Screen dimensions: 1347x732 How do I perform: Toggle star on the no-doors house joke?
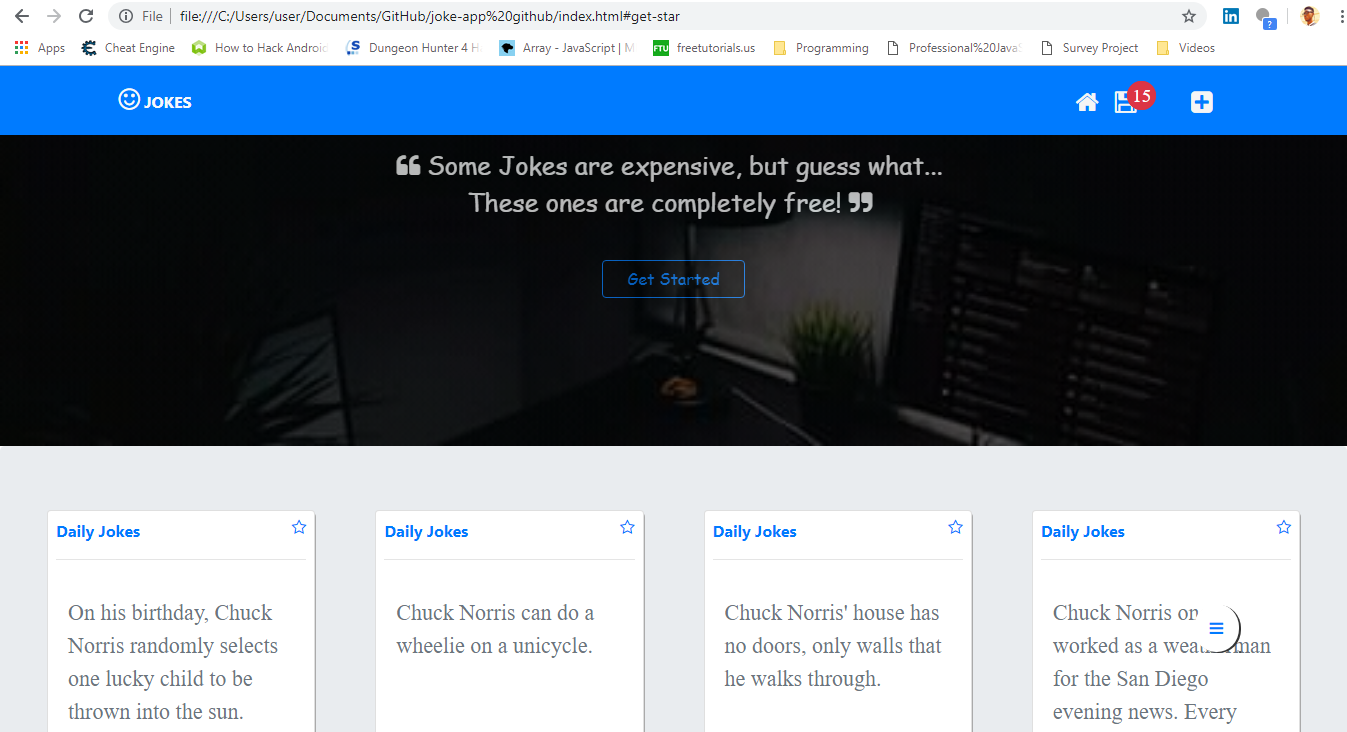(x=955, y=527)
